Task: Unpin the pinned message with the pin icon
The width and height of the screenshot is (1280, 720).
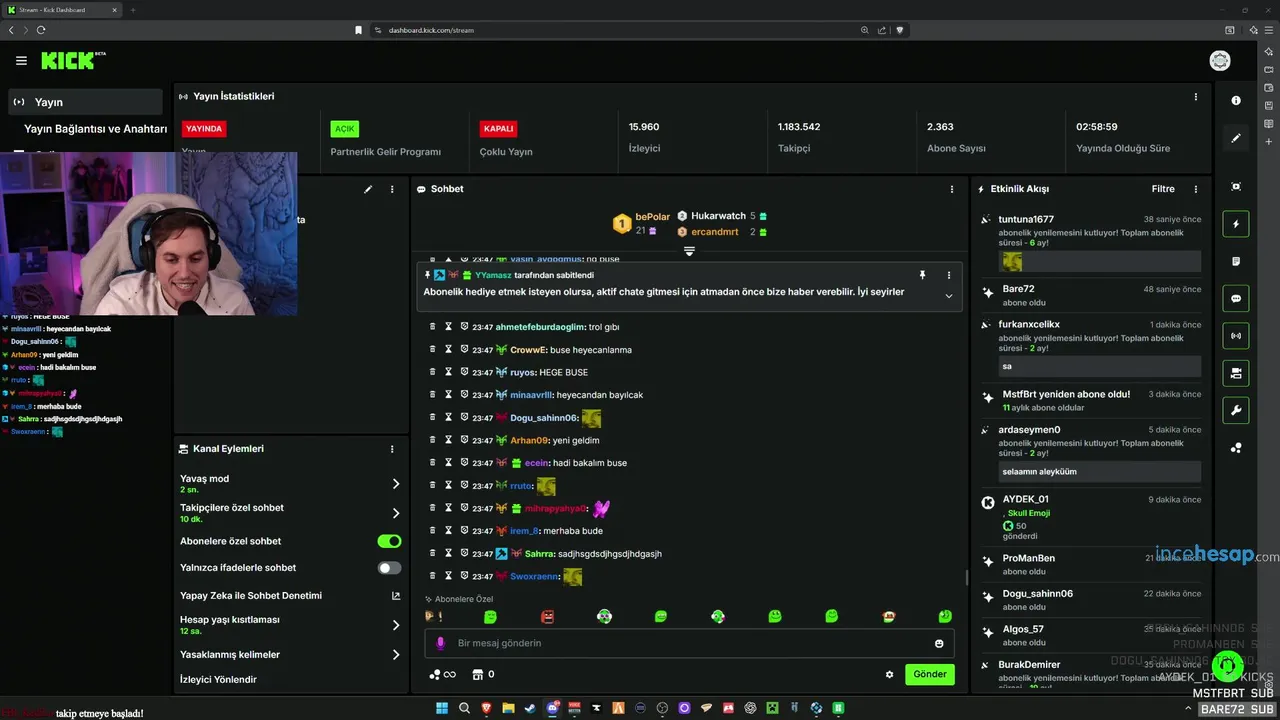Action: [x=922, y=275]
